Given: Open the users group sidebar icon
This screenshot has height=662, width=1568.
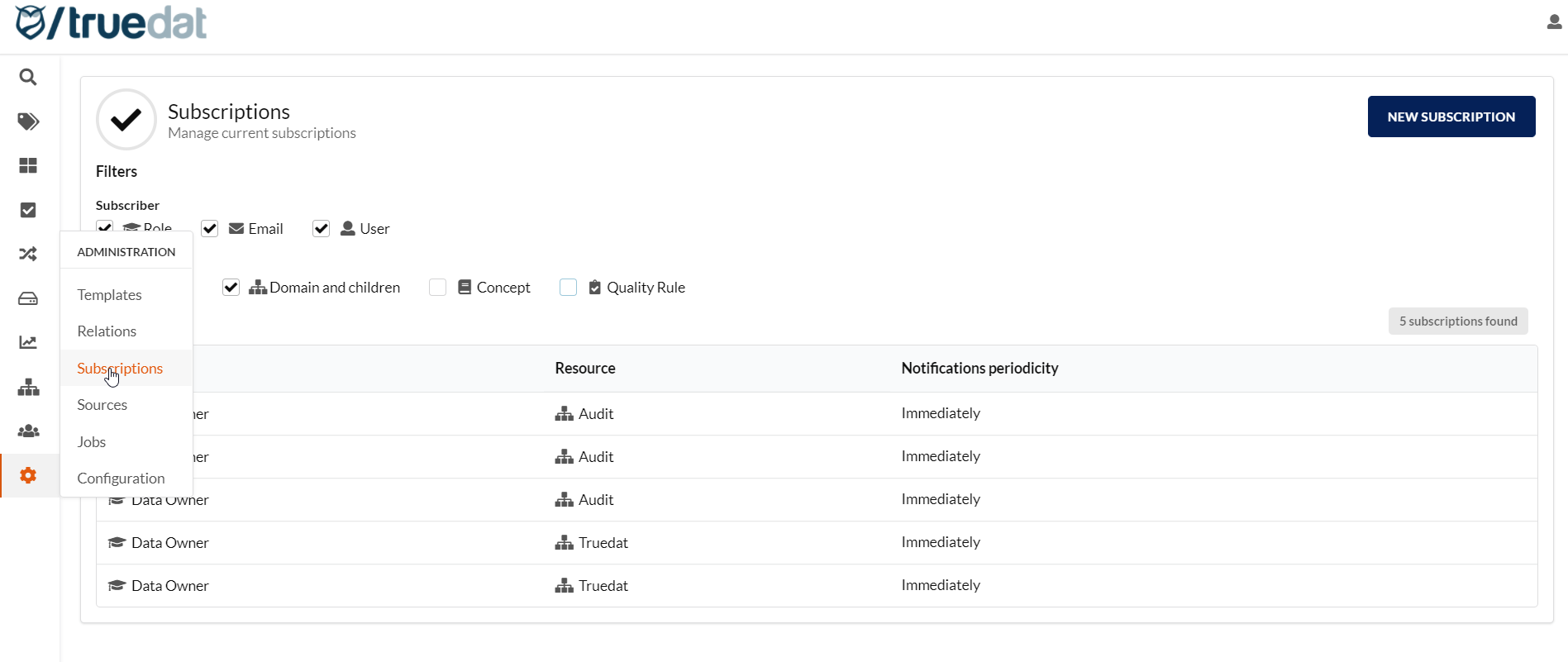Looking at the screenshot, I should (x=28, y=431).
